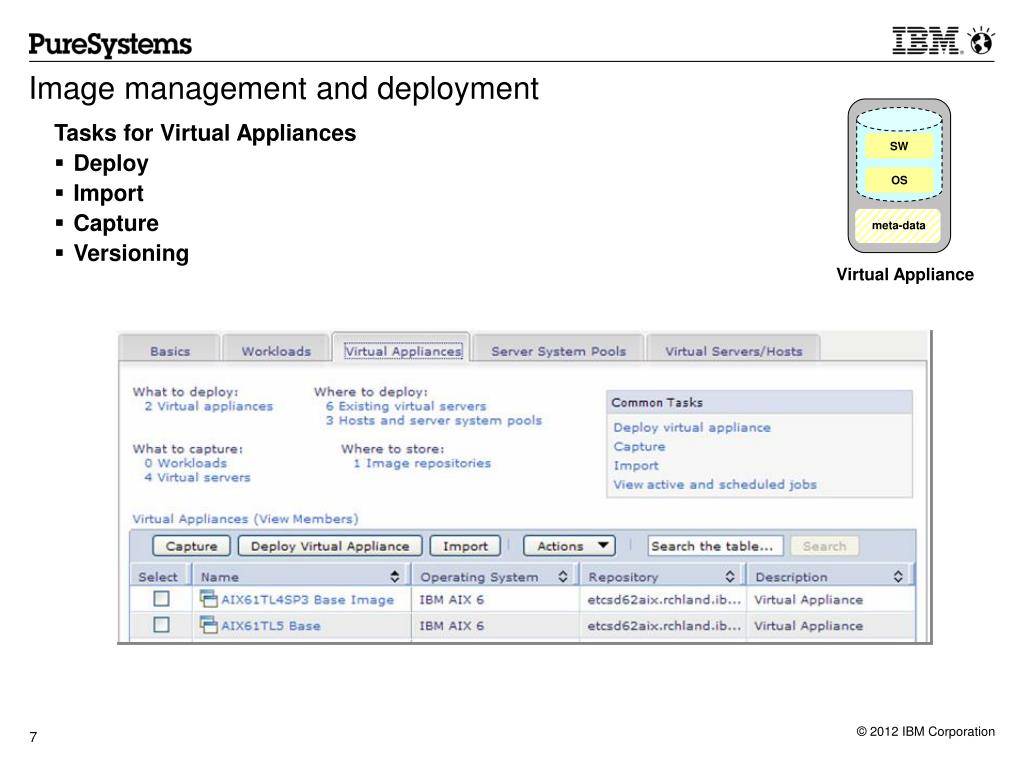Screen dimensions: 1024x768
Task: Click the repository cell for AIX61TL4SP3 Base Image
Action: (664, 600)
